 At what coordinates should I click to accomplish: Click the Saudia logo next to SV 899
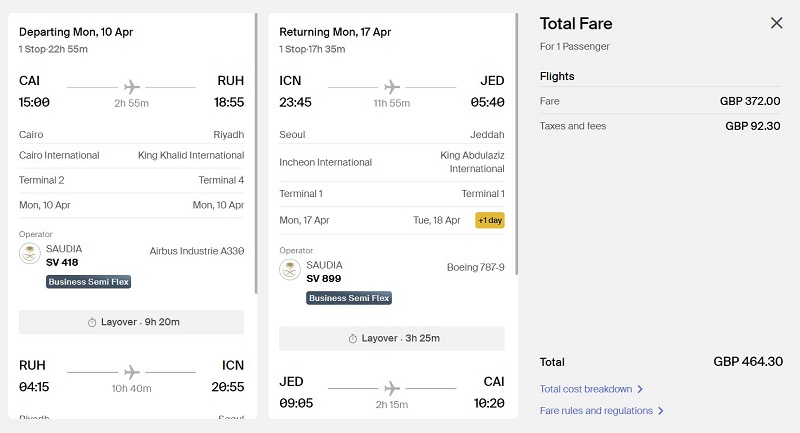290,270
